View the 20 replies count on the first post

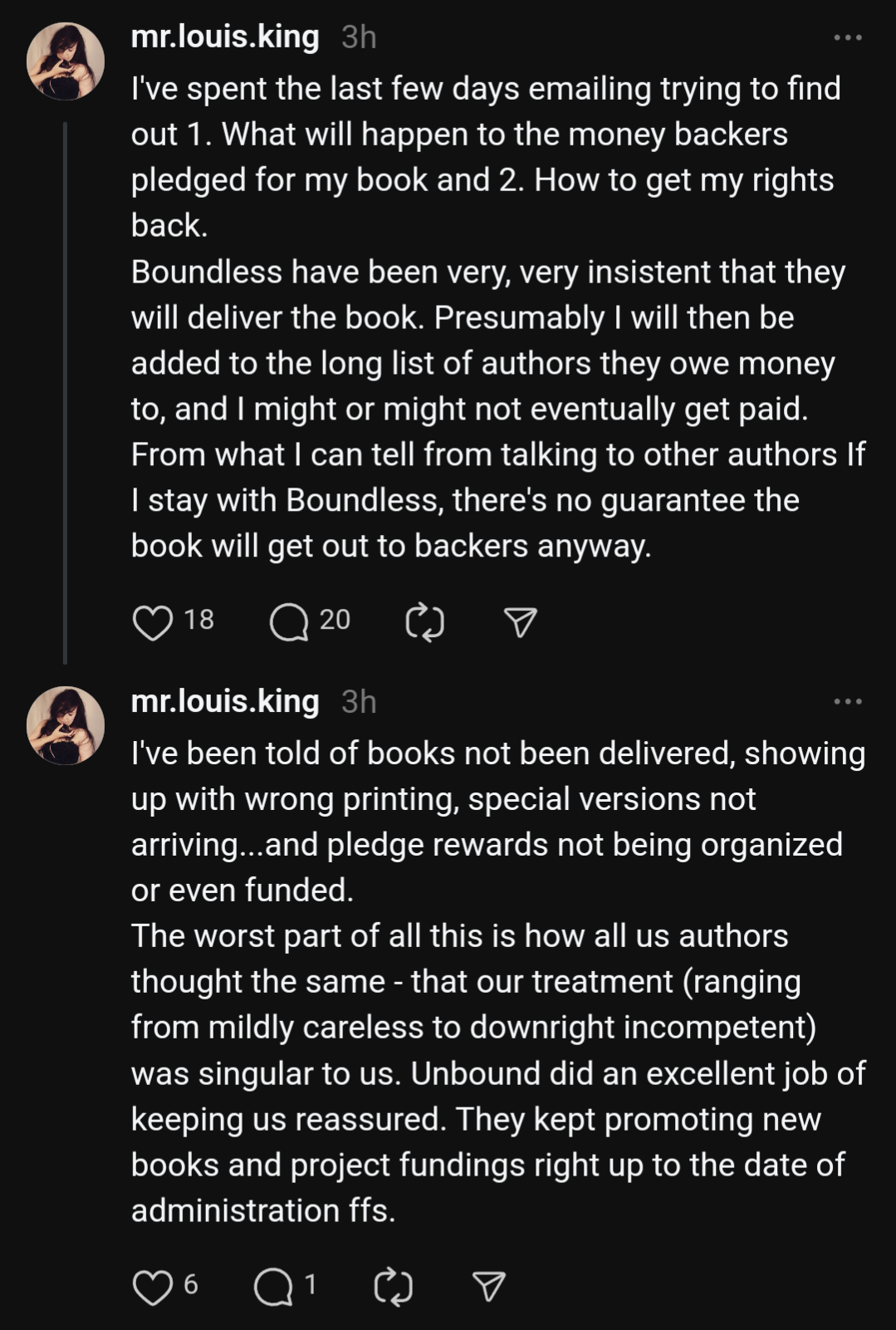pos(335,620)
